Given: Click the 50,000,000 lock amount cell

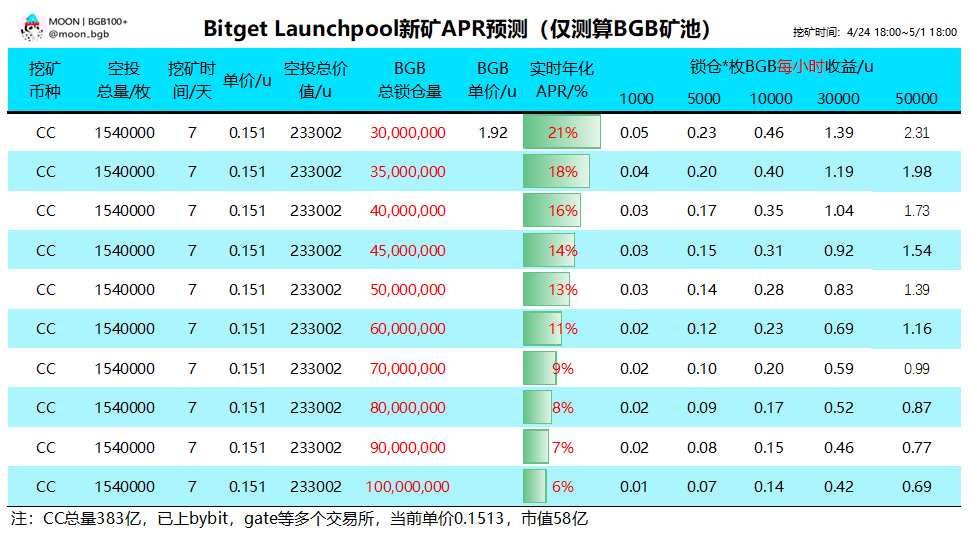Looking at the screenshot, I should (408, 289).
